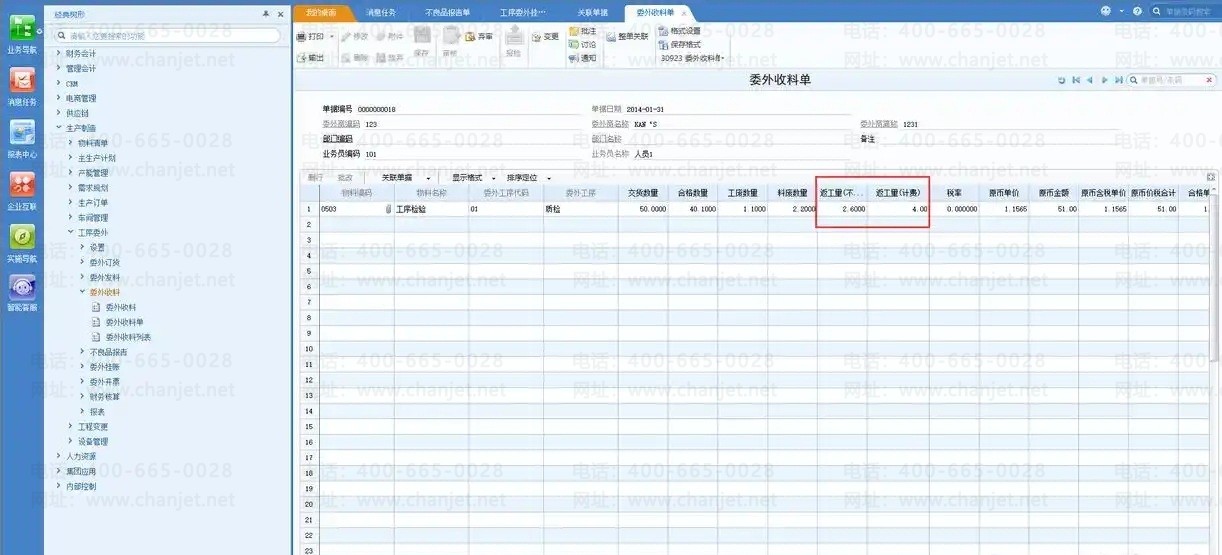1222x555 pixels.
Task: Click the 输出 export toolbar icon
Action: (311, 58)
